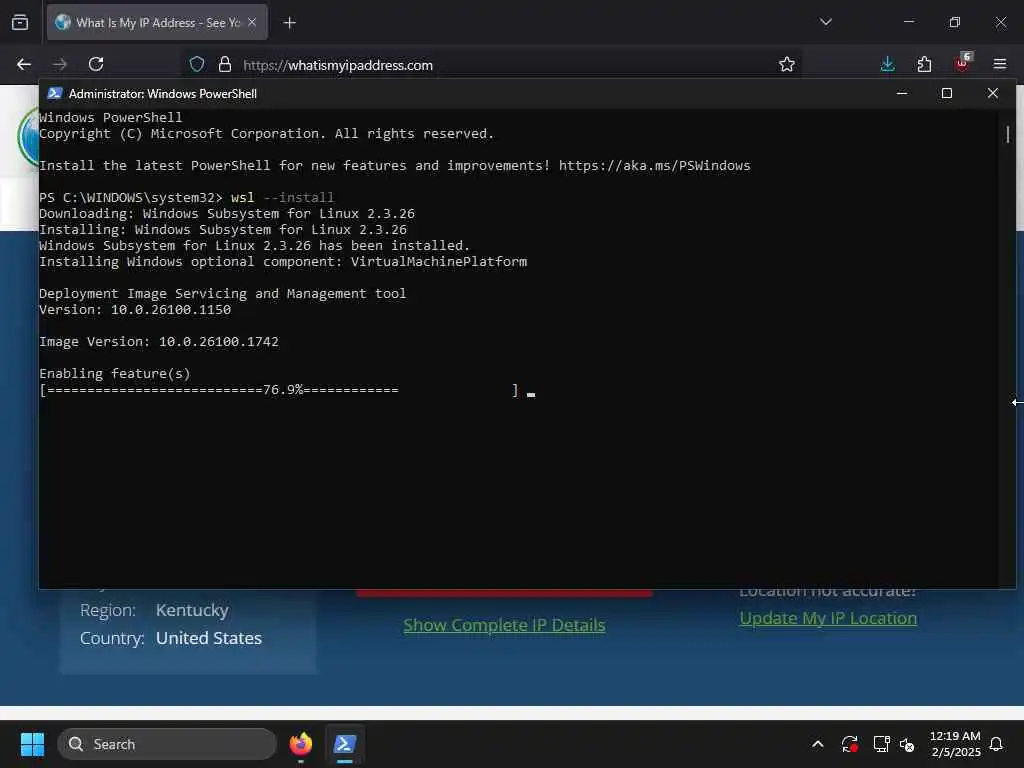Open the Windows Start menu
Viewport: 1024px width, 768px height.
click(32, 744)
